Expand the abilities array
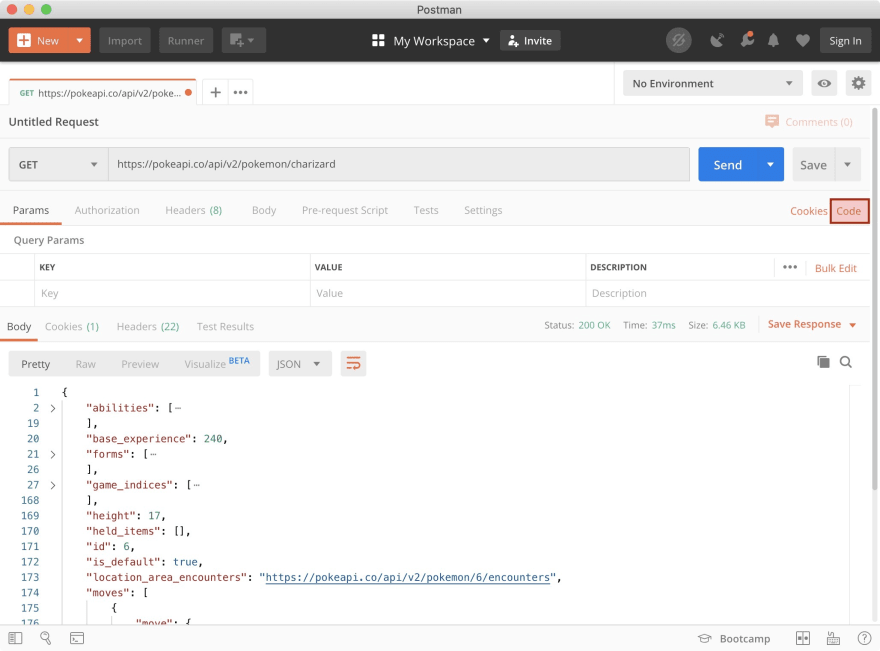The height and width of the screenshot is (651, 880). (53, 409)
